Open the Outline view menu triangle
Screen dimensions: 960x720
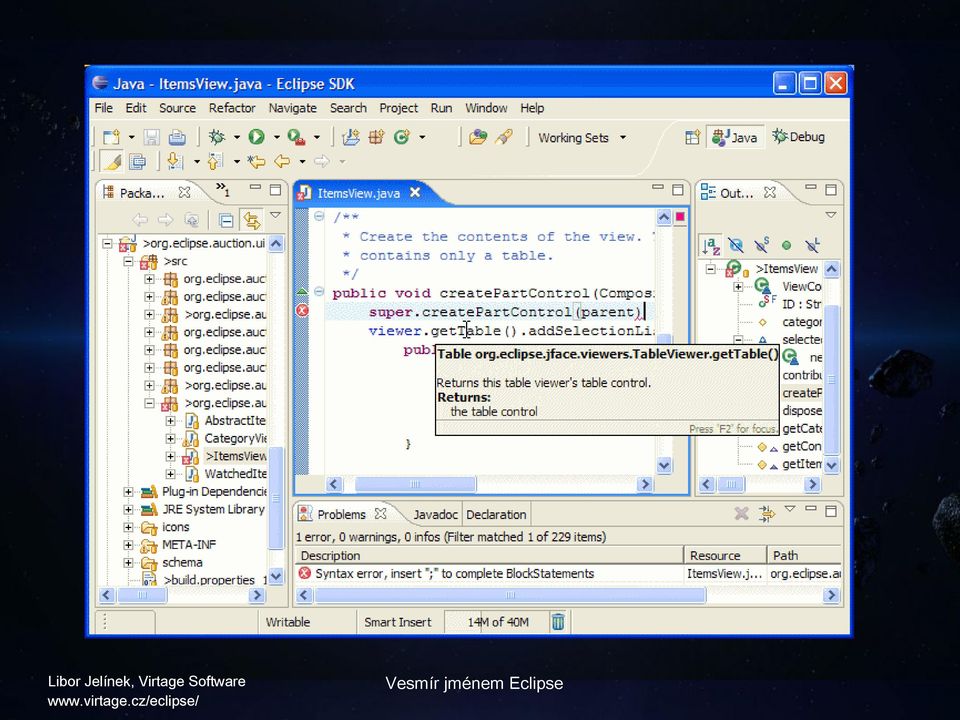pos(831,216)
